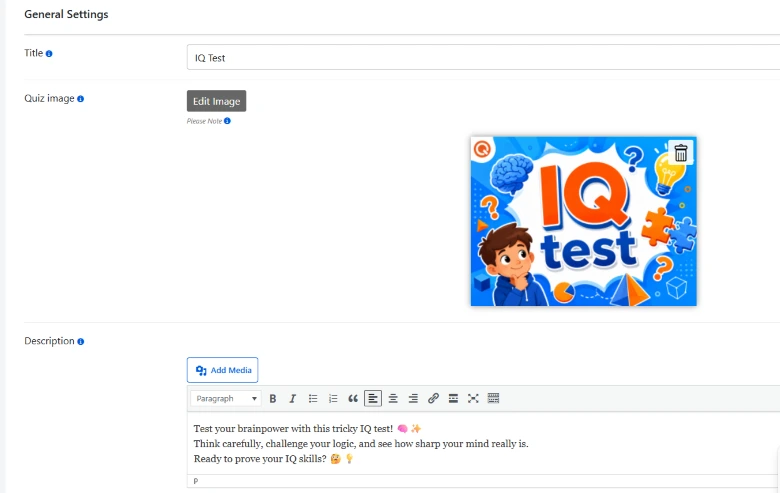Click the 'General Settings' heading
The height and width of the screenshot is (493, 780).
click(66, 14)
